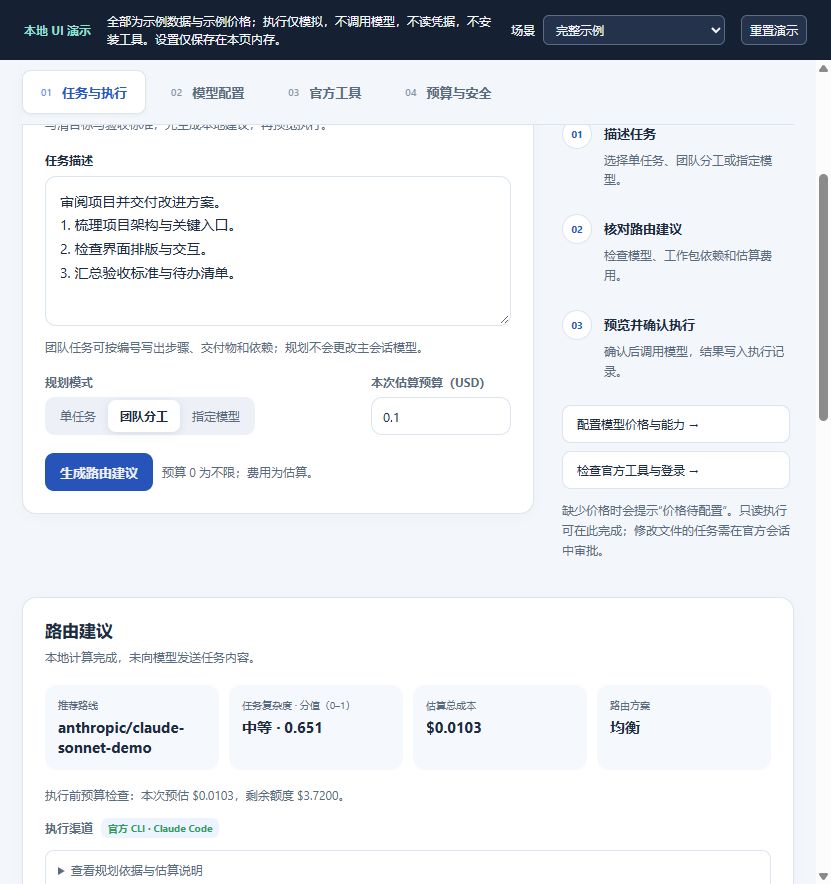The image size is (831, 884).
Task: Click the 预览并确认执行 step title
Action: (x=649, y=325)
